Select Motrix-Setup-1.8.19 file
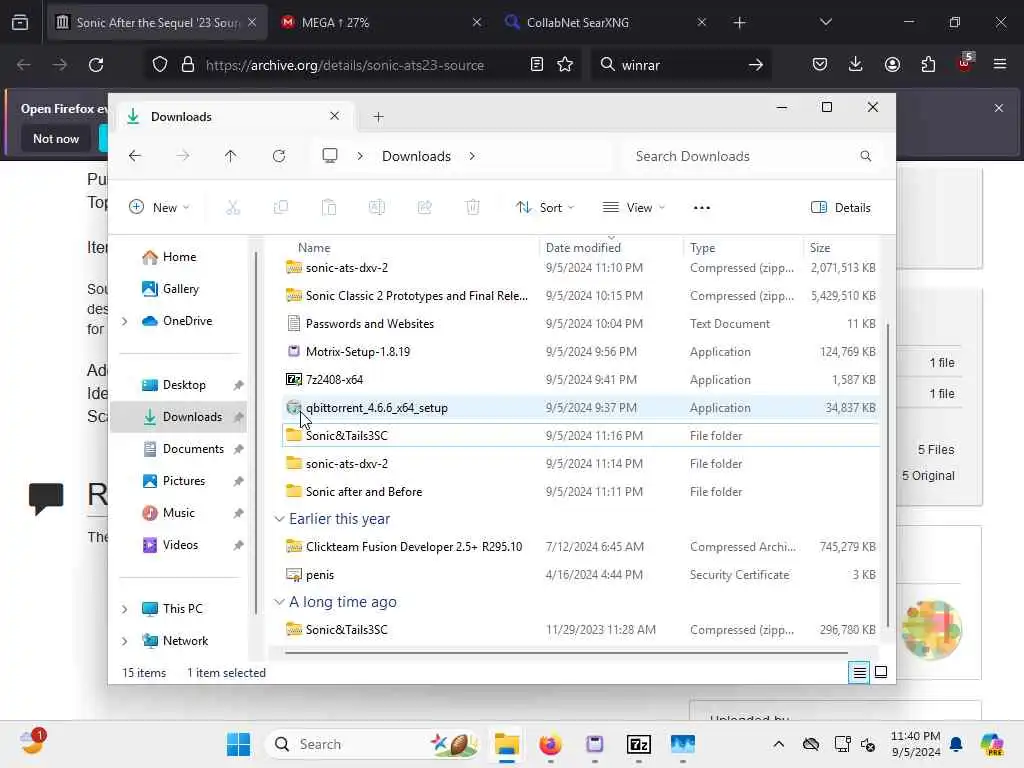 [x=581, y=351]
